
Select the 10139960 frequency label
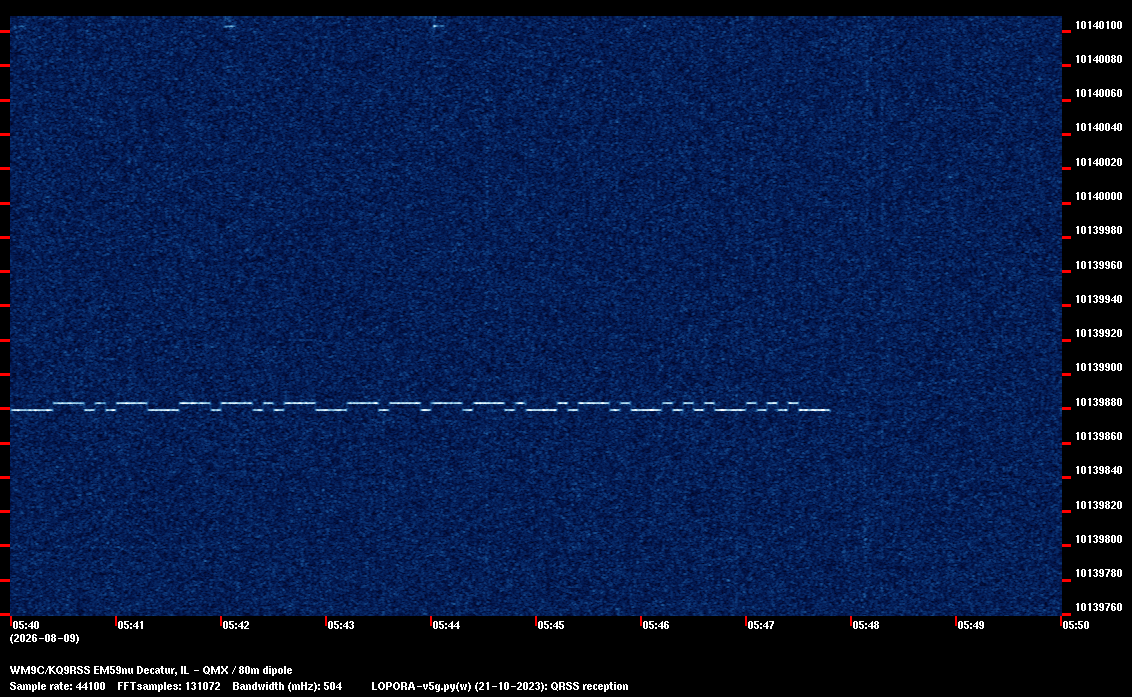1098,265
